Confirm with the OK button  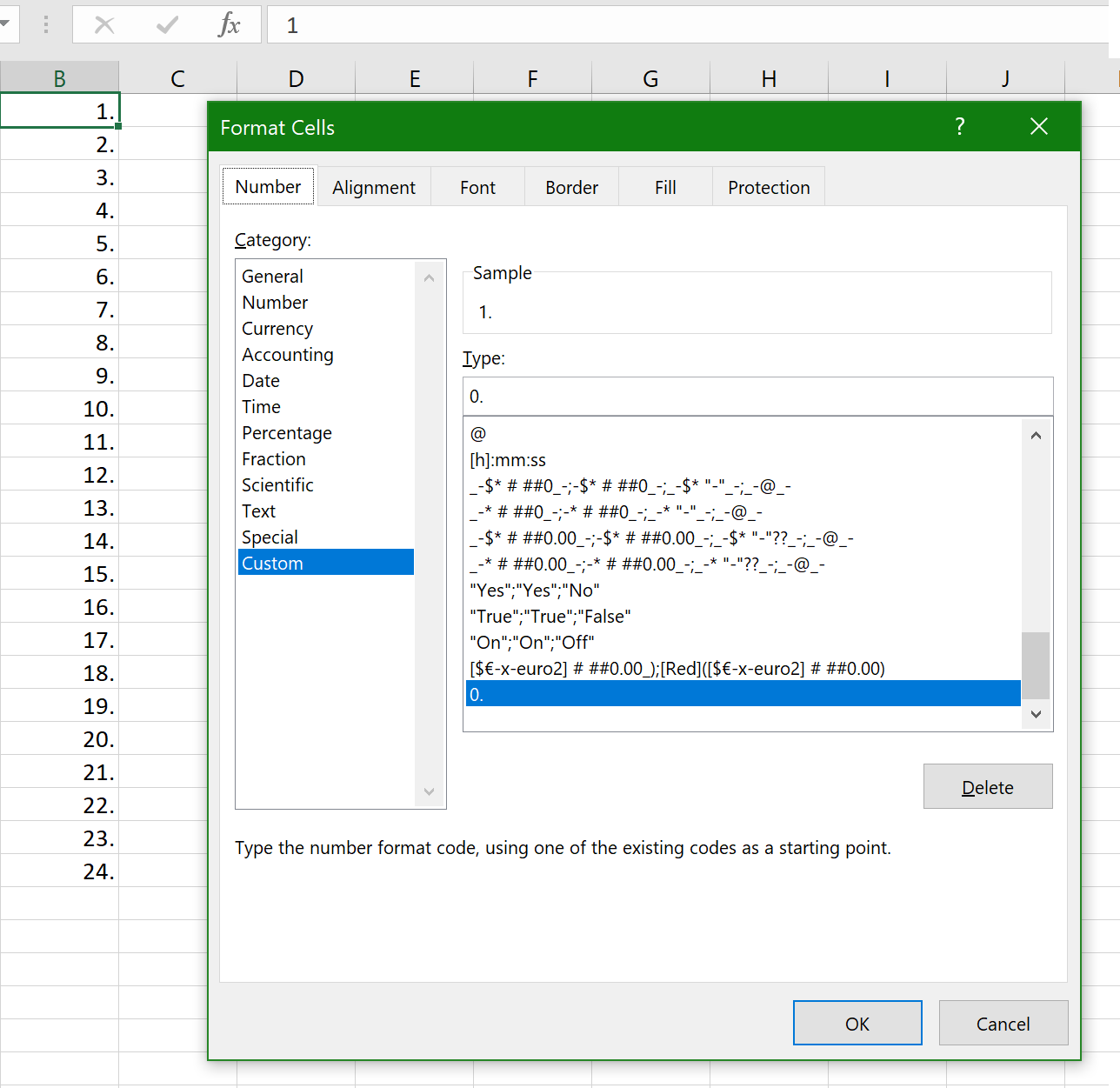click(x=857, y=1023)
